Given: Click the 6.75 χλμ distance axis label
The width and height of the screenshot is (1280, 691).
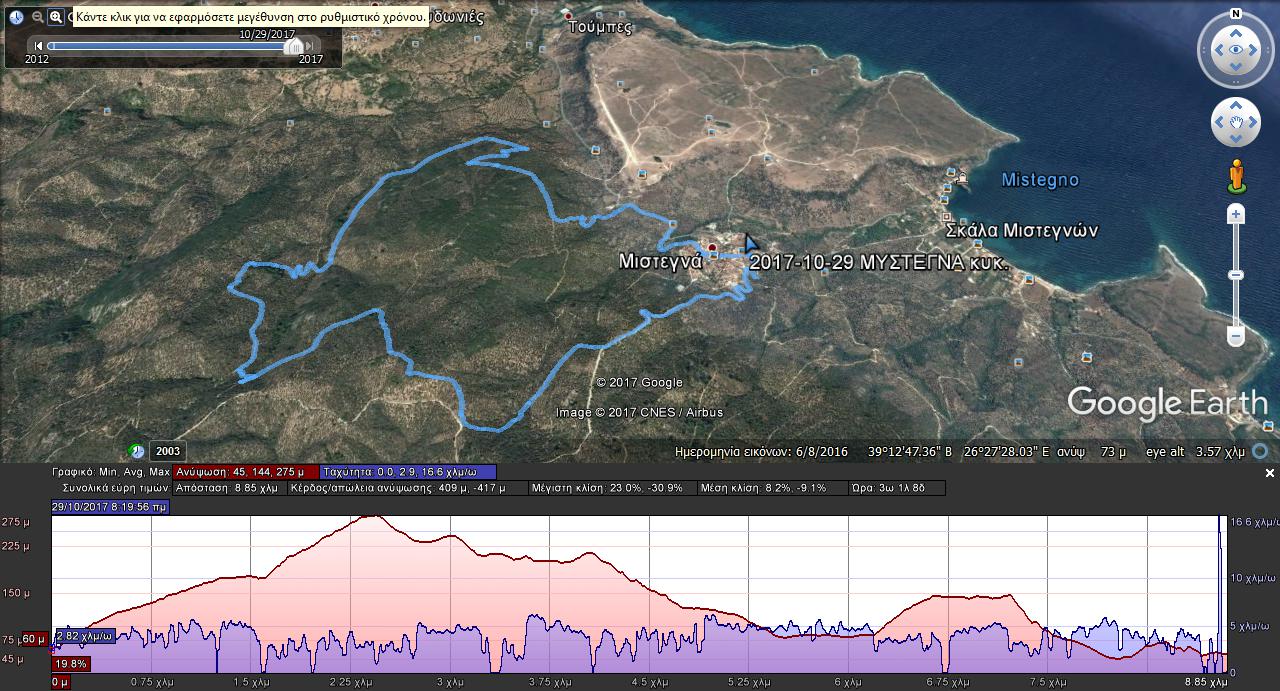Looking at the screenshot, I should click(946, 683).
